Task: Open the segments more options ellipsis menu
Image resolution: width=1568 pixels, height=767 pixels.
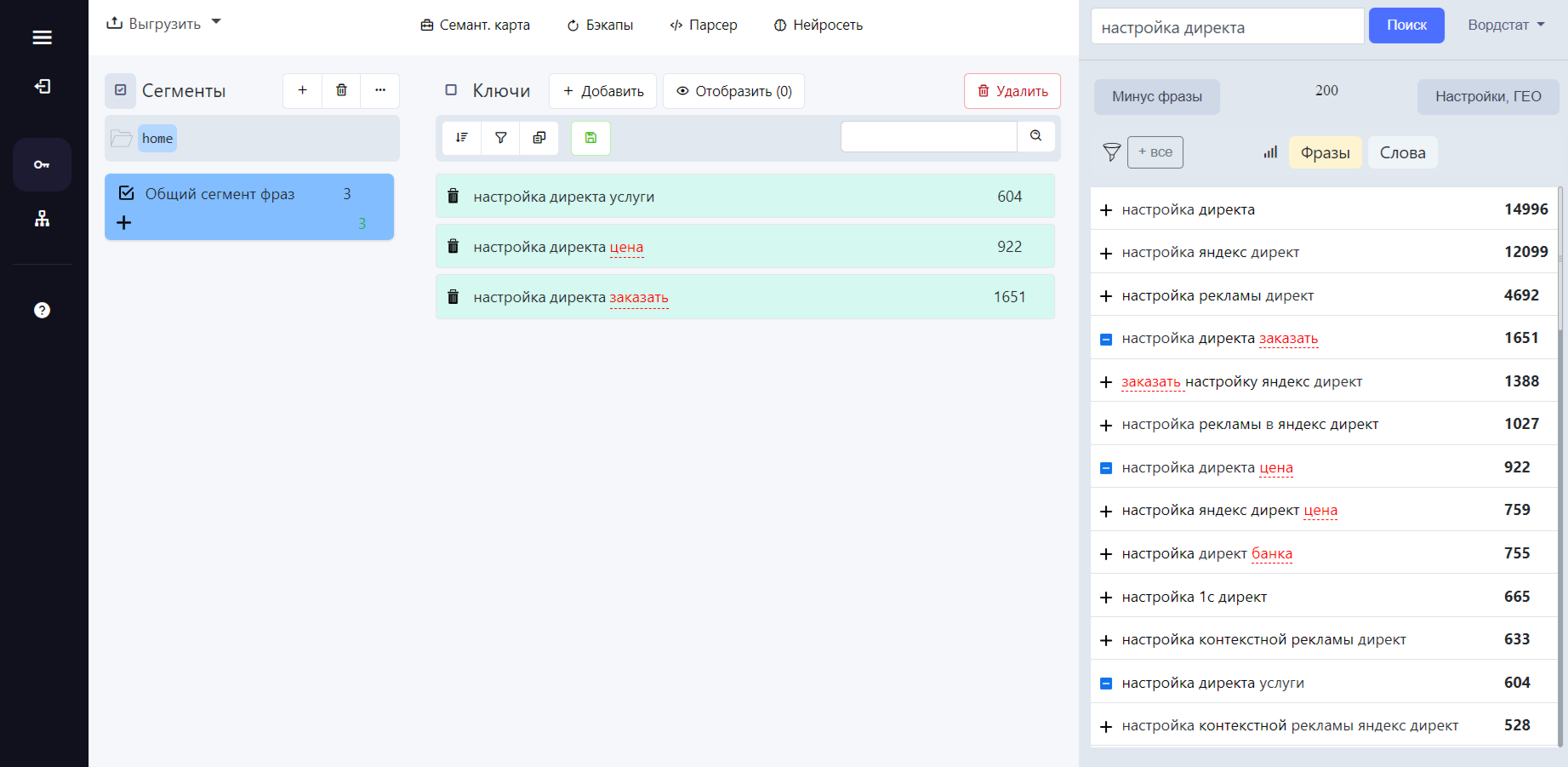Action: point(380,90)
